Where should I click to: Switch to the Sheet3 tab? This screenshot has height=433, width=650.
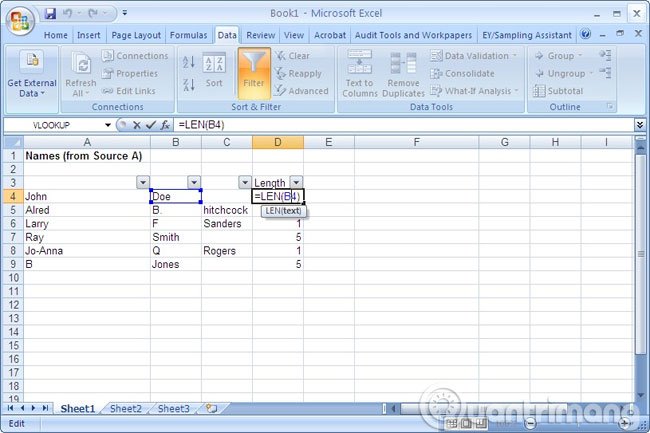point(173,409)
